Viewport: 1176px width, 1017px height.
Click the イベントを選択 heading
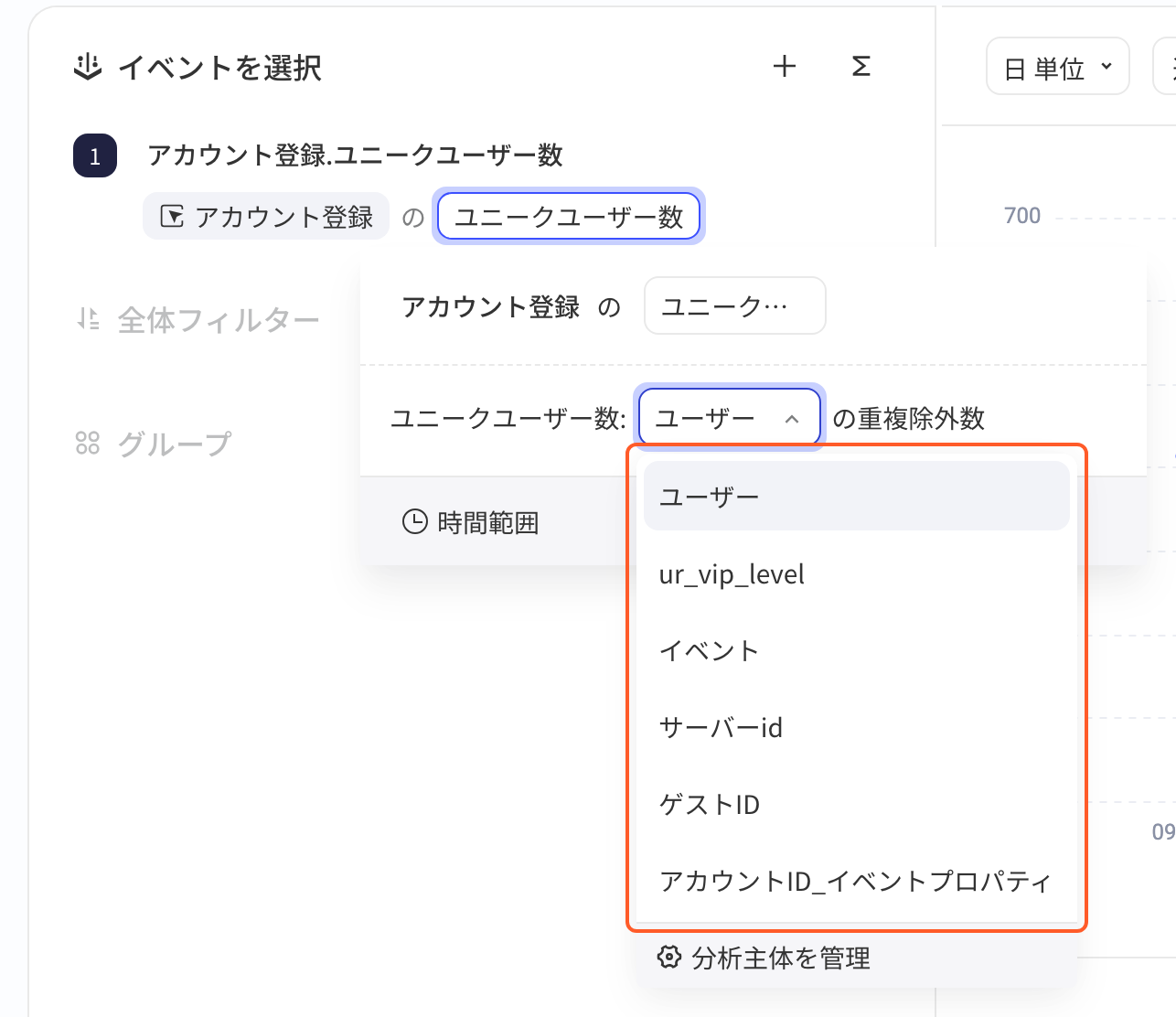[x=219, y=68]
